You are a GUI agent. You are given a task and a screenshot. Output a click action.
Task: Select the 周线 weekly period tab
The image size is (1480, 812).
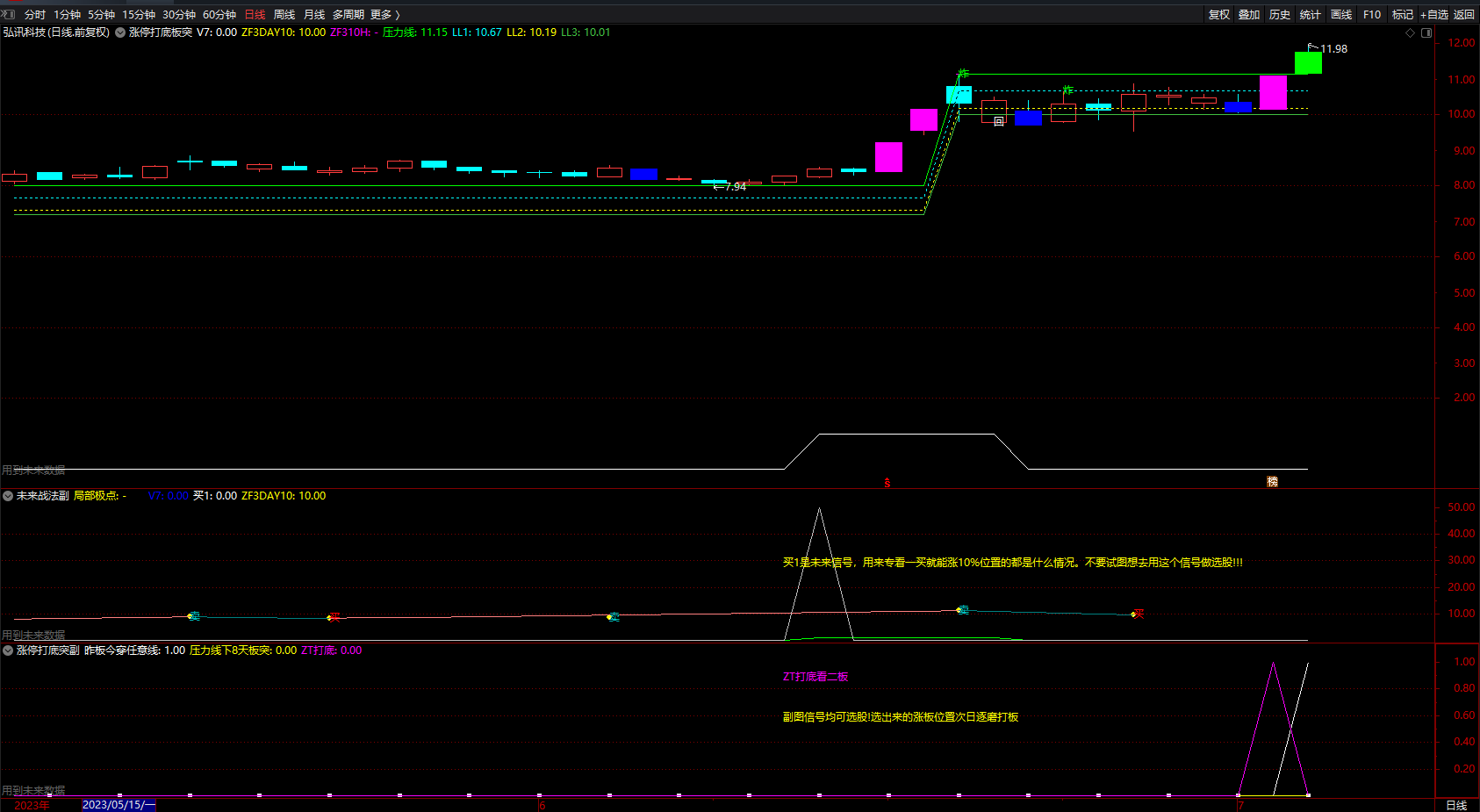(x=284, y=14)
